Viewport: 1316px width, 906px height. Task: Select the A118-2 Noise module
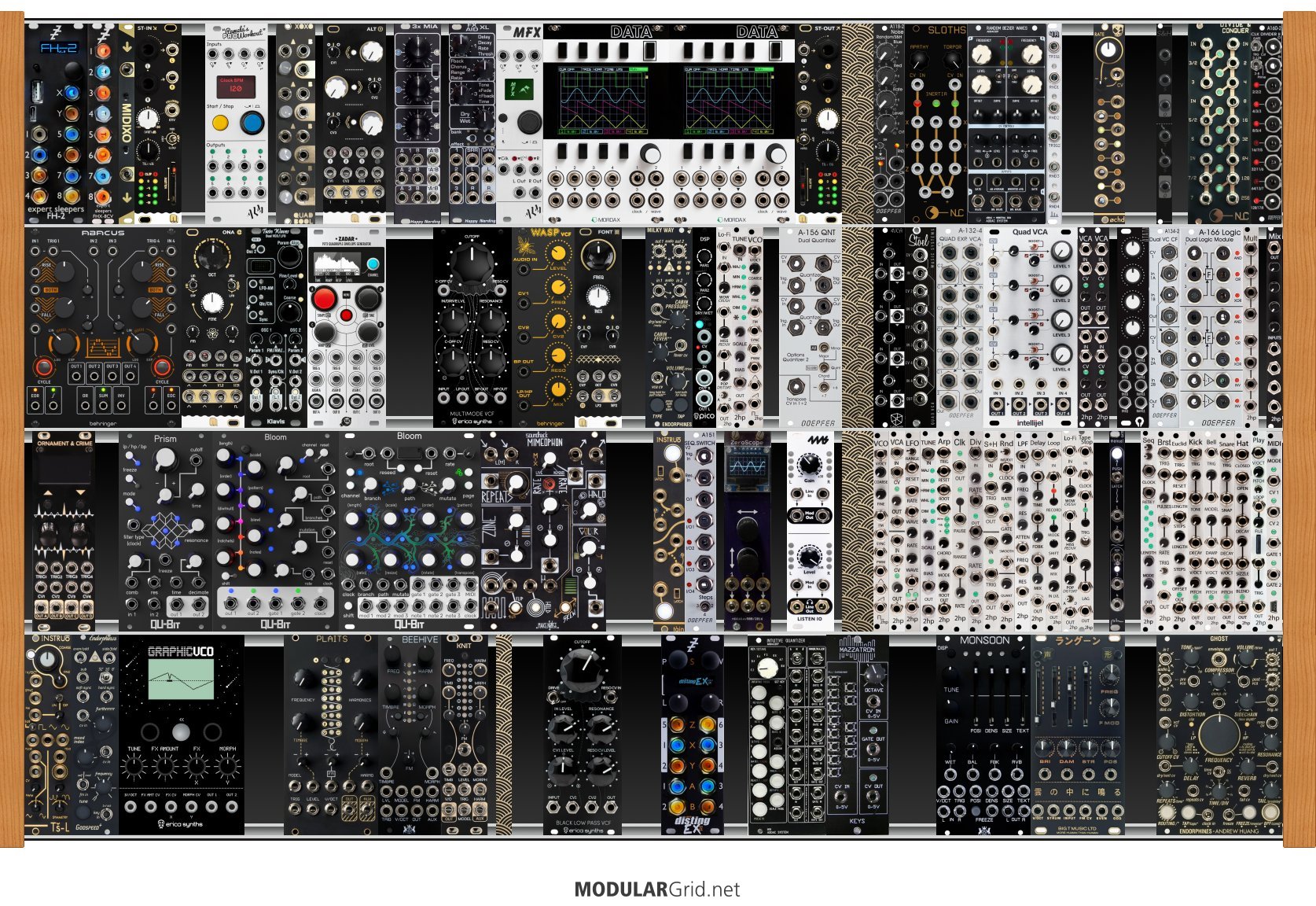coord(889,123)
